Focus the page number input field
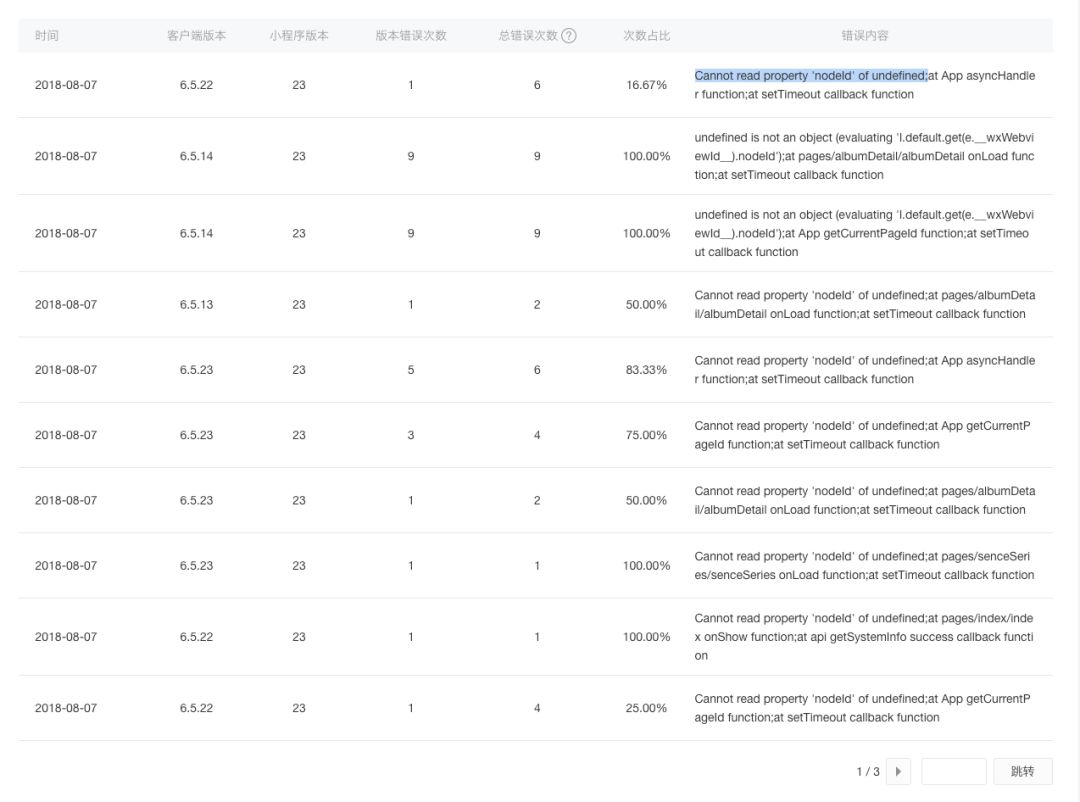 pyautogui.click(x=953, y=771)
